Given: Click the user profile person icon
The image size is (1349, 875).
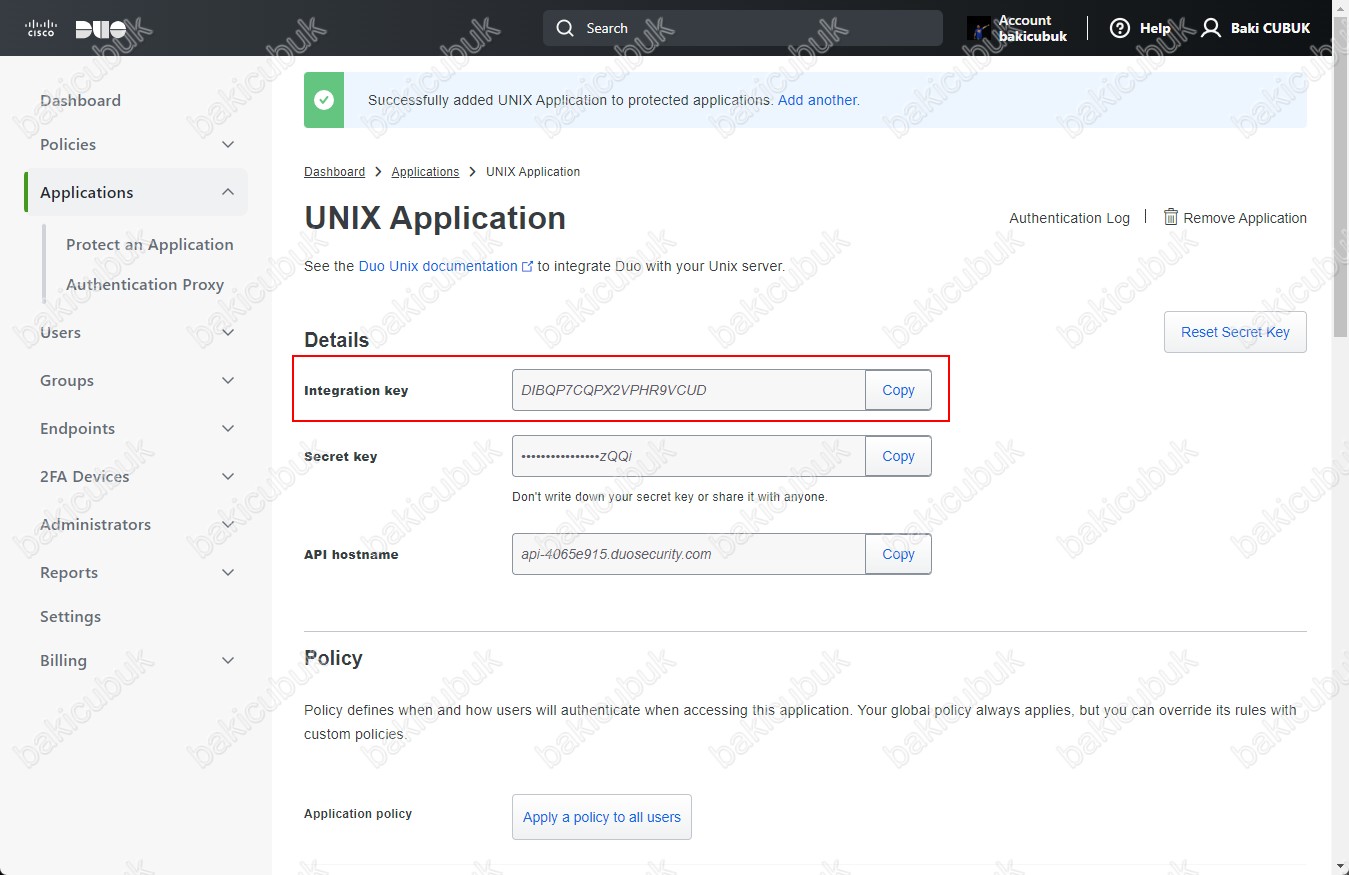Looking at the screenshot, I should (1211, 28).
